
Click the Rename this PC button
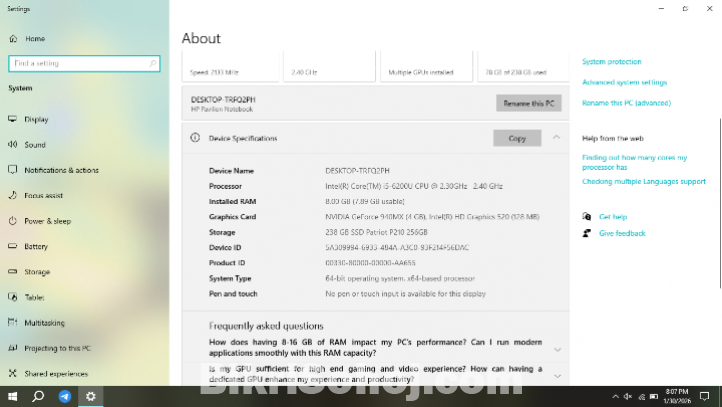[x=528, y=103]
